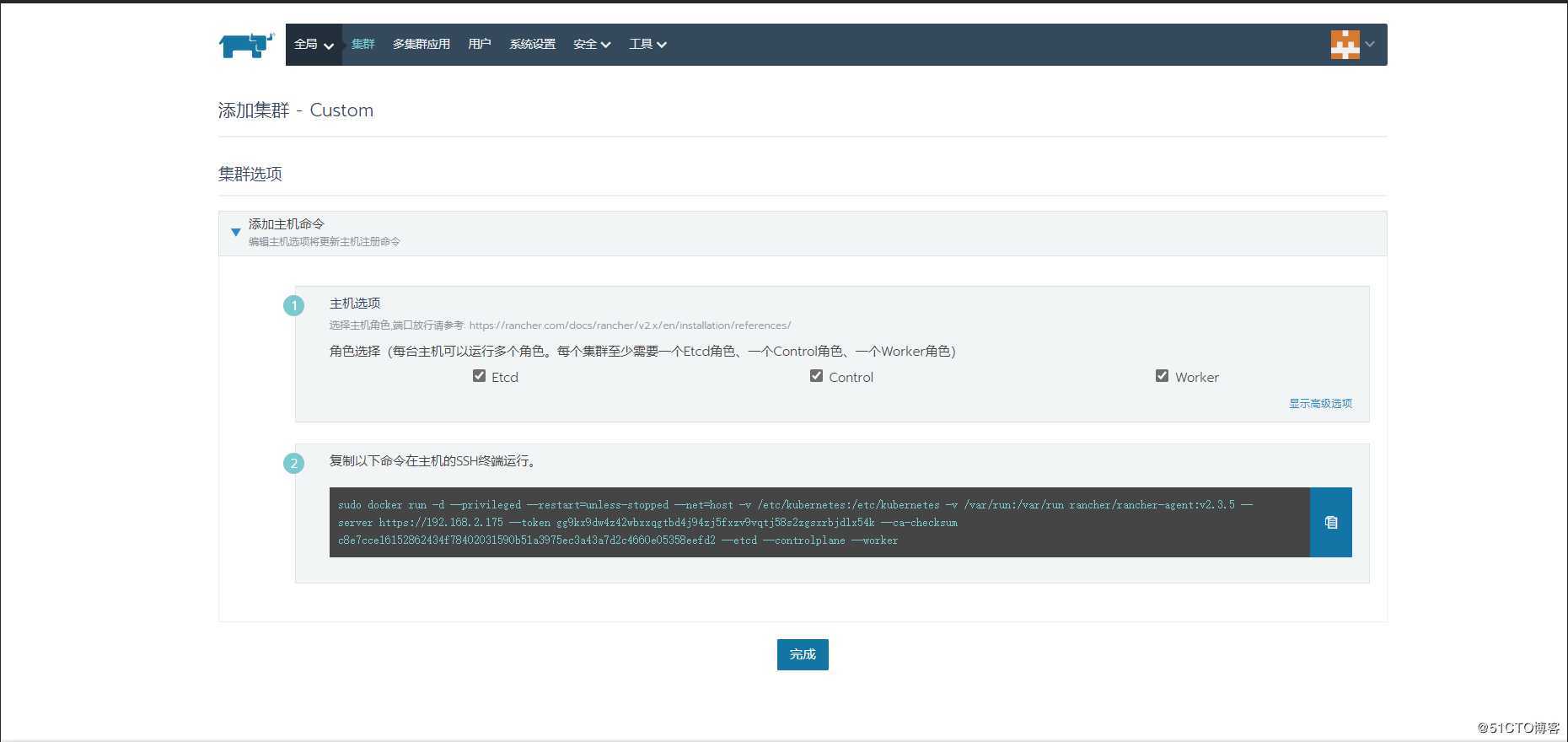The width and height of the screenshot is (1568, 742).
Task: Uncheck the Etcd role checkbox
Action: [479, 376]
